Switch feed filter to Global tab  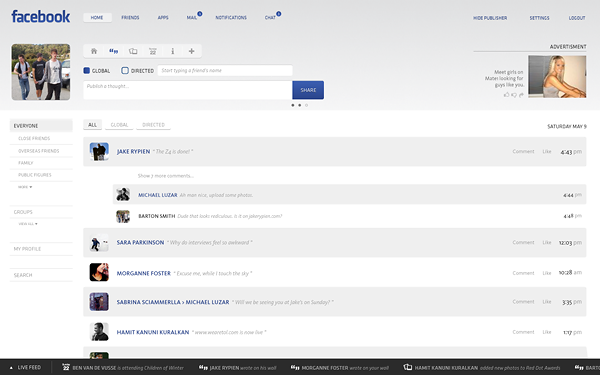(x=119, y=125)
